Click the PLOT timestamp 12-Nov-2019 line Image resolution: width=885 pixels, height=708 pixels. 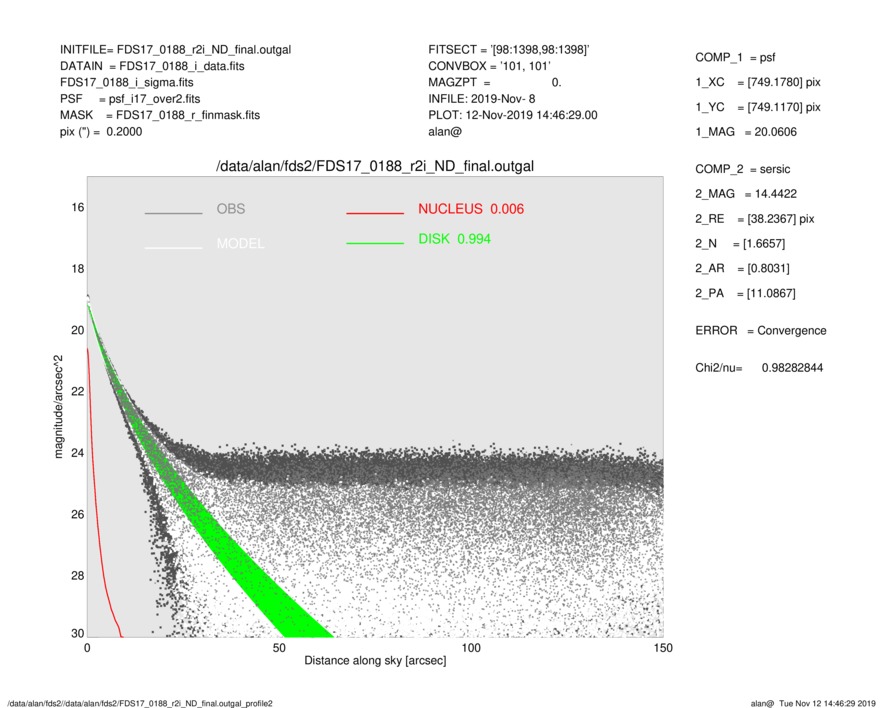tap(512, 115)
